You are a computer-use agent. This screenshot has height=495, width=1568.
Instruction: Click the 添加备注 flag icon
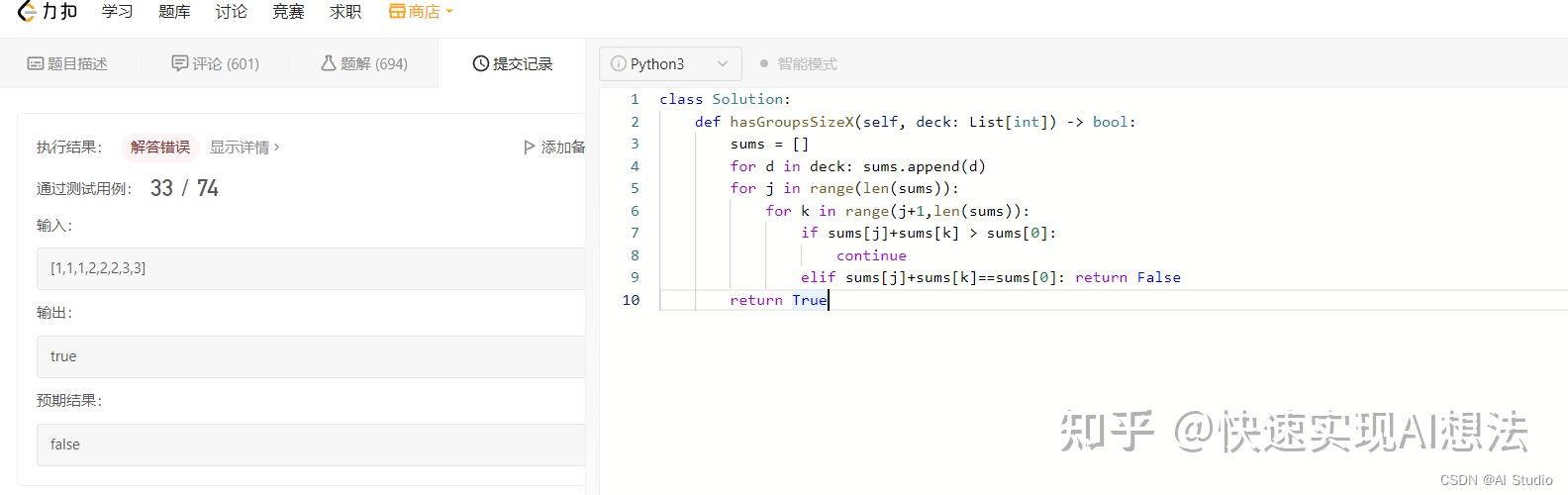529,148
